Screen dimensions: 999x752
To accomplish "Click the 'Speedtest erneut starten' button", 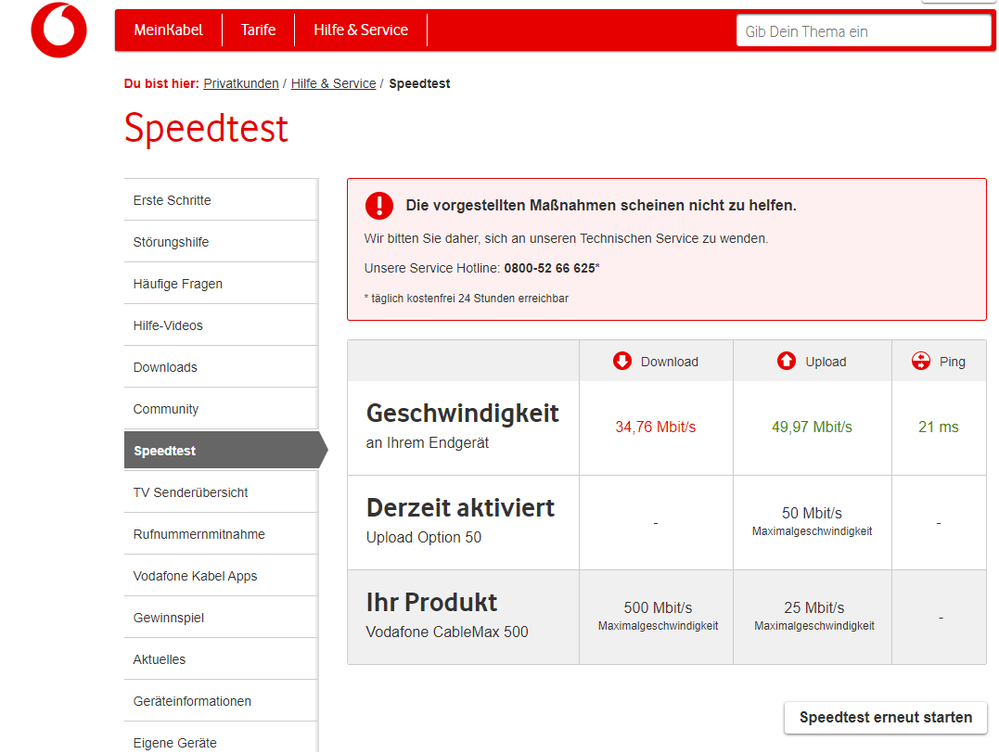I will (x=886, y=718).
